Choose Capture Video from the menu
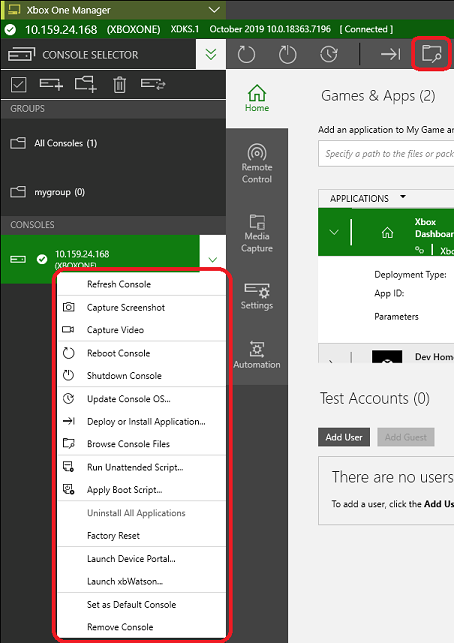This screenshot has height=643, width=454. (x=141, y=330)
